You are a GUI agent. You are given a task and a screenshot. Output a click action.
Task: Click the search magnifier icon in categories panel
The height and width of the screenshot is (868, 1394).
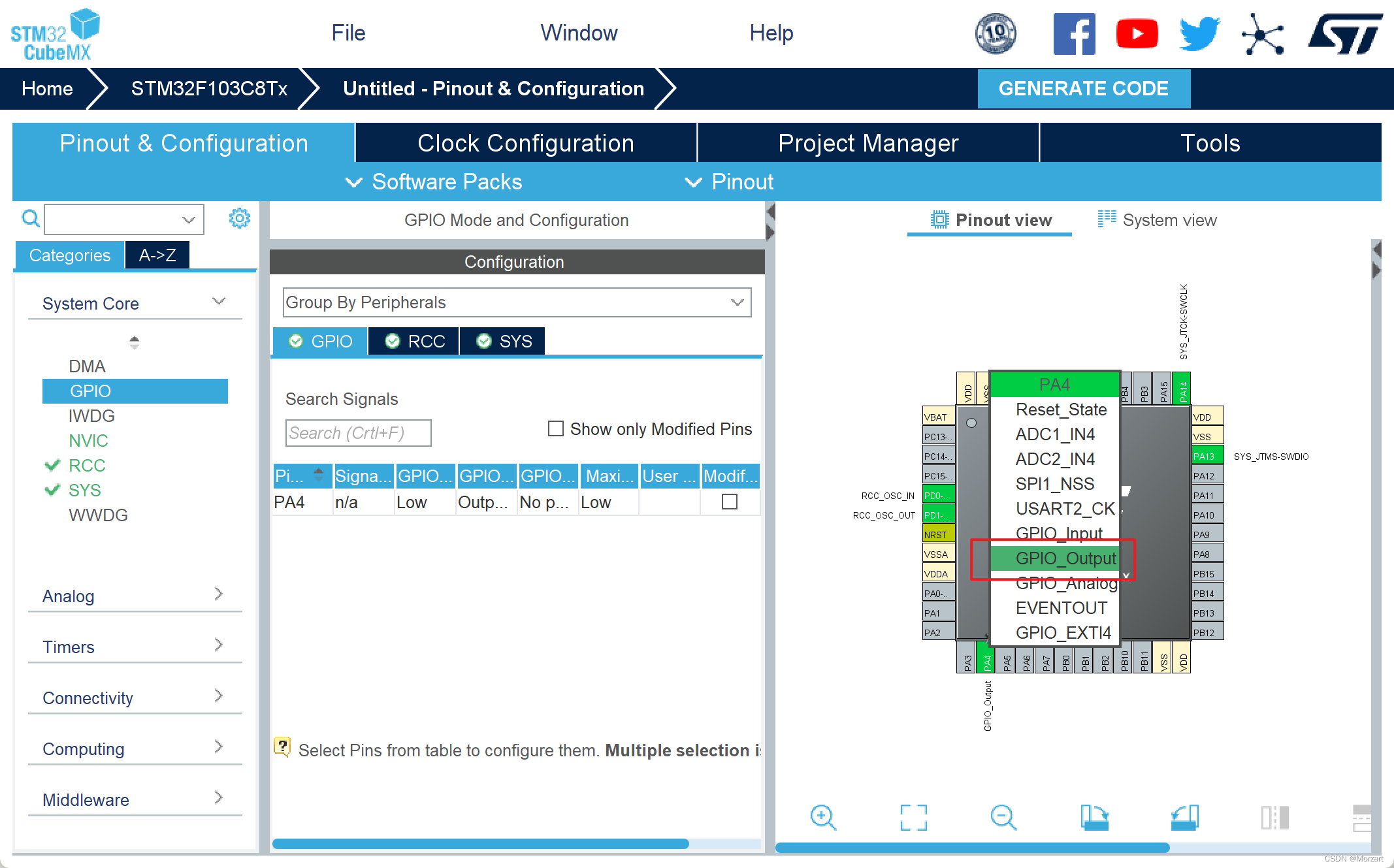(31, 218)
